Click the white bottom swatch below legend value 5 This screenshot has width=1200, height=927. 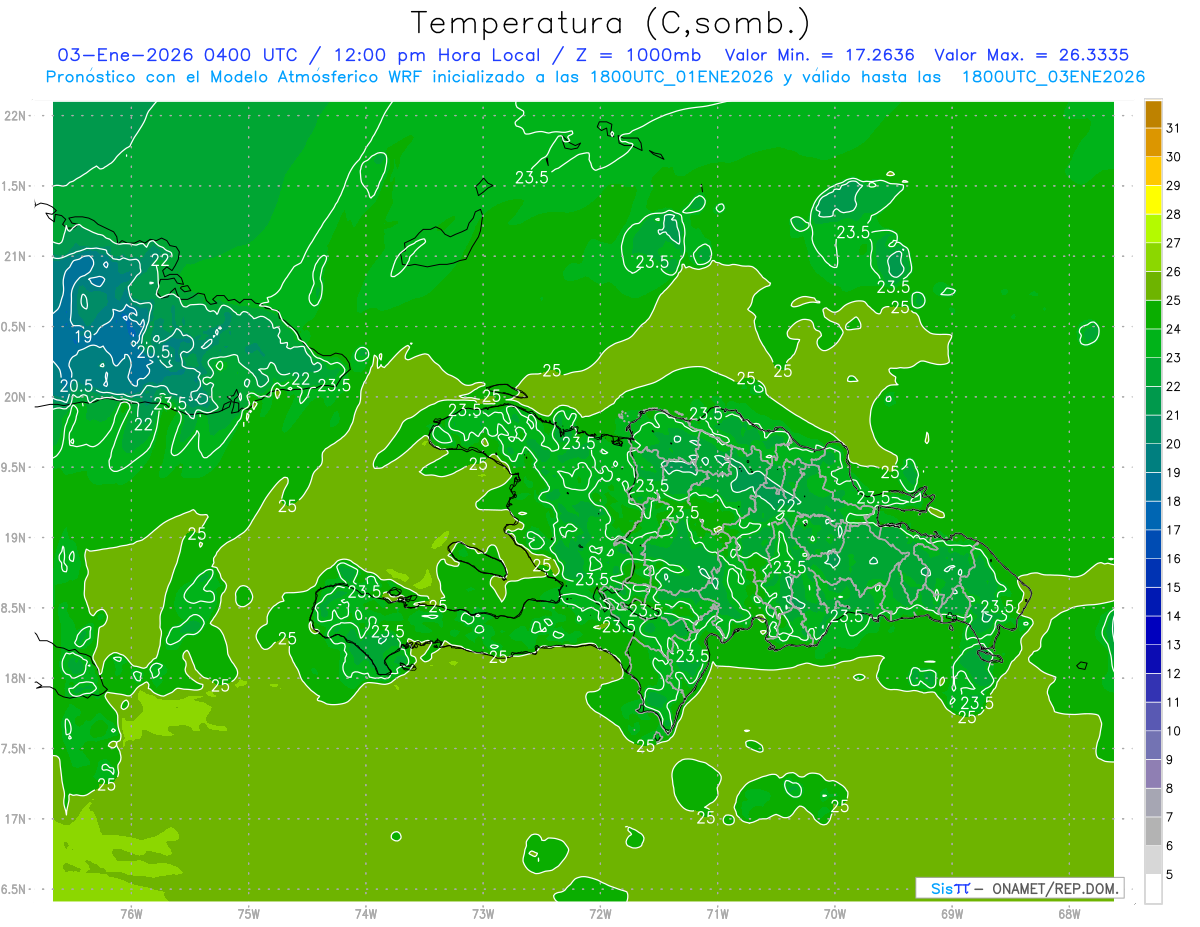click(1153, 889)
